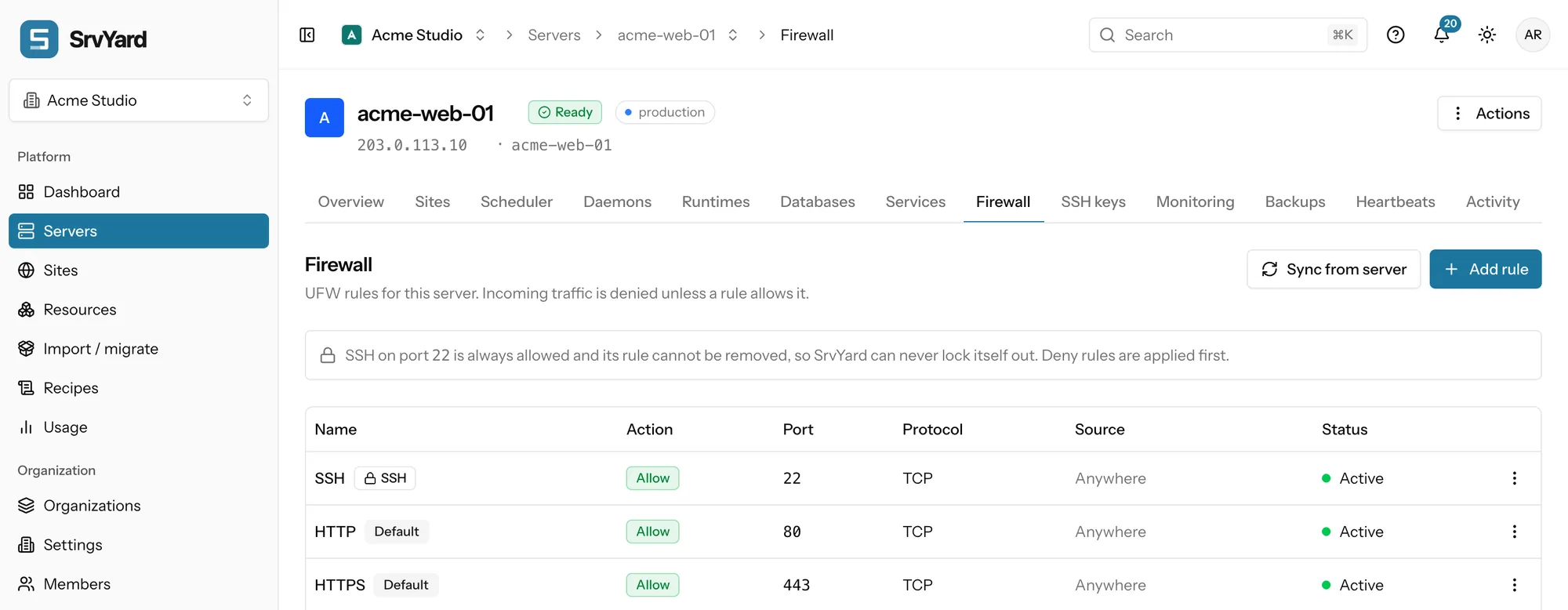The height and width of the screenshot is (610, 1568).
Task: Click the Servers breadcrumb link
Action: pyautogui.click(x=554, y=35)
